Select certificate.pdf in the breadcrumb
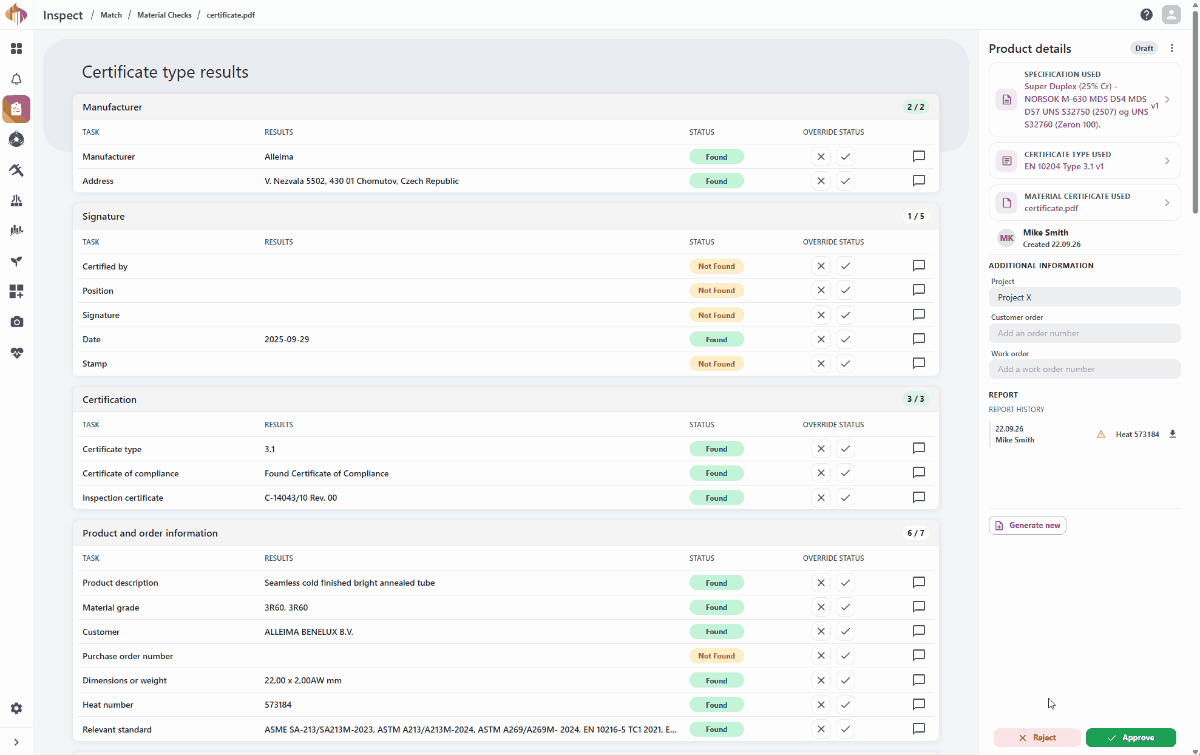Screen dimensions: 1200x755 [x=231, y=15]
